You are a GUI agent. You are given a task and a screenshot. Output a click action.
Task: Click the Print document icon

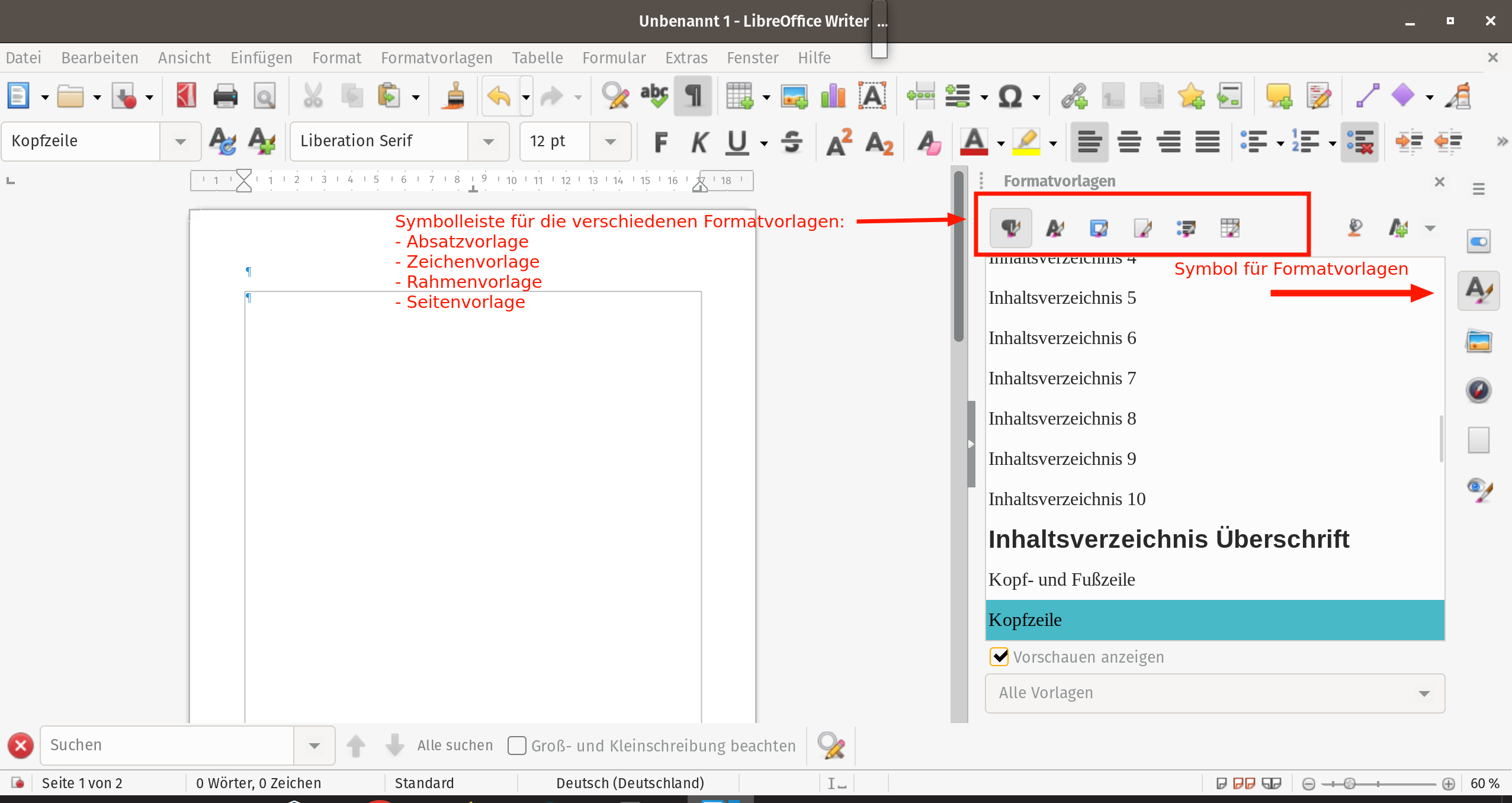[x=225, y=96]
